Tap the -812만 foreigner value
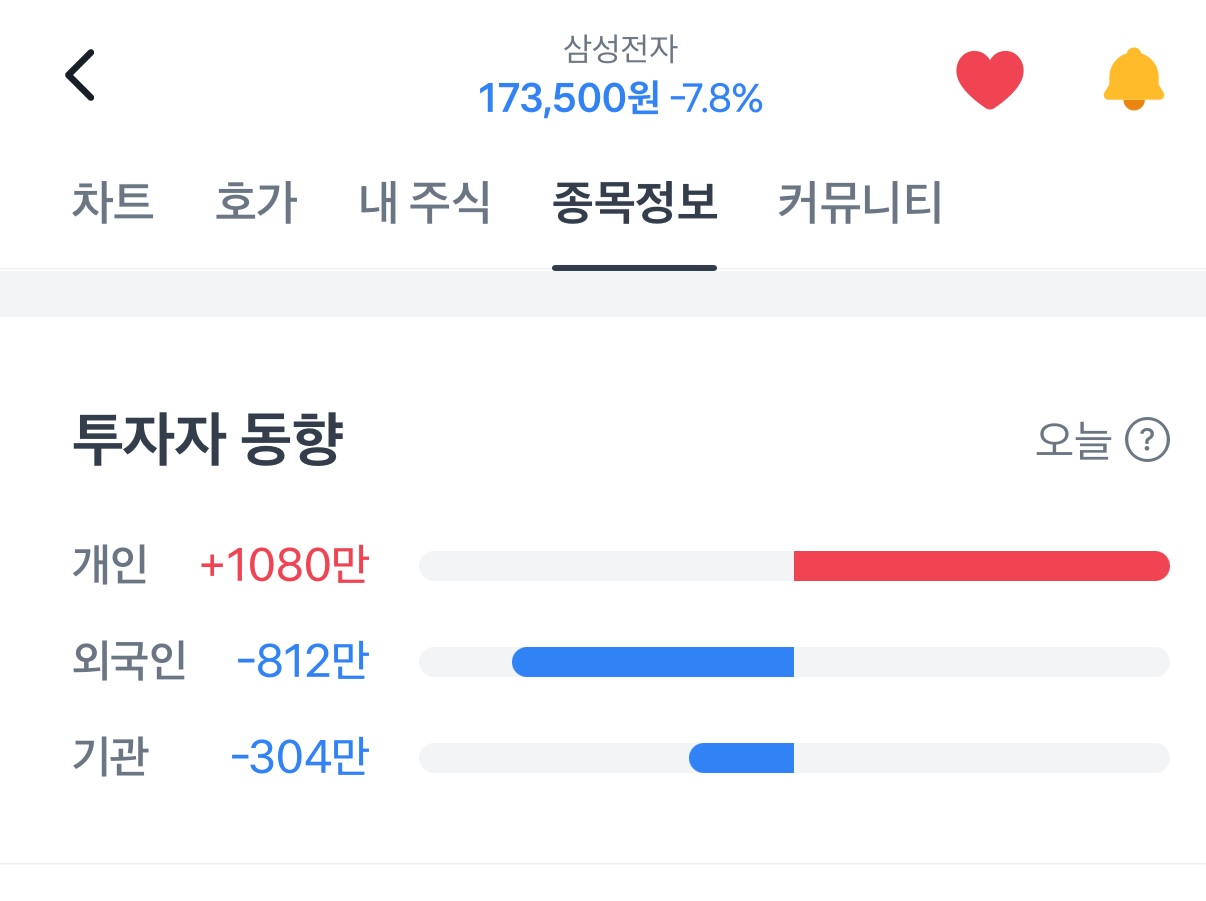The height and width of the screenshot is (901, 1206). [x=302, y=662]
